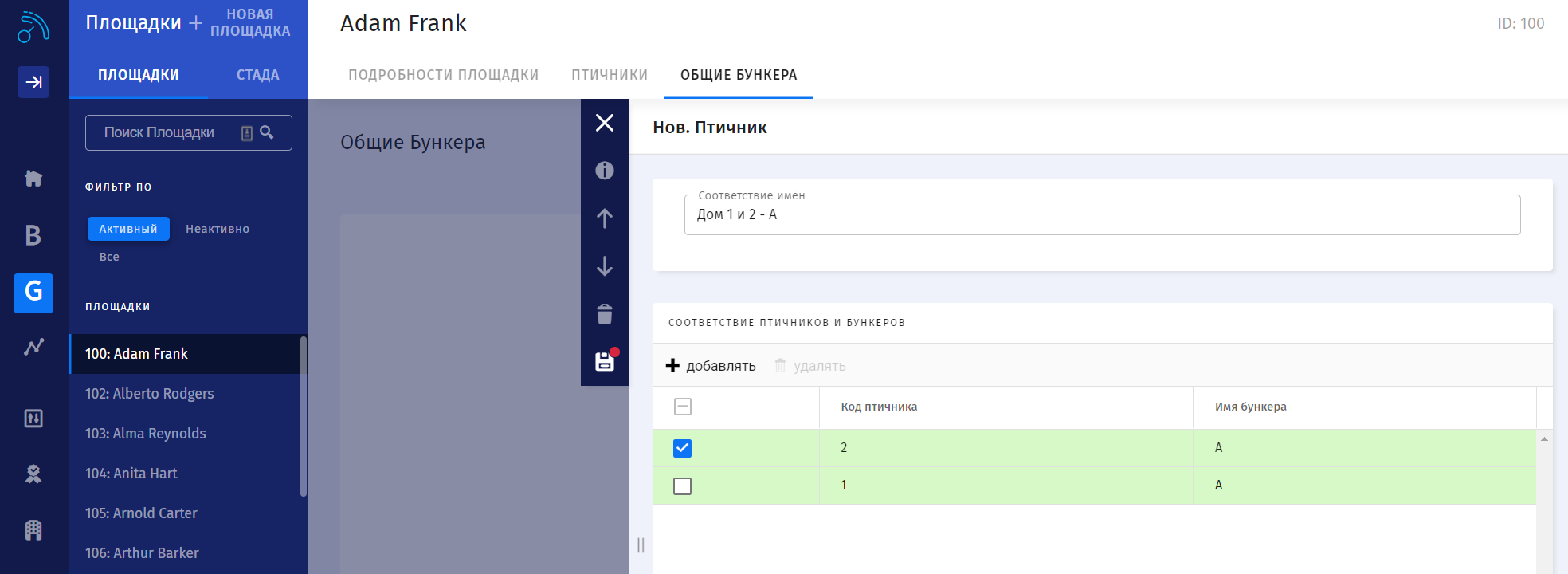
Task: Open the sliders settings sidebar icon
Action: (x=33, y=419)
